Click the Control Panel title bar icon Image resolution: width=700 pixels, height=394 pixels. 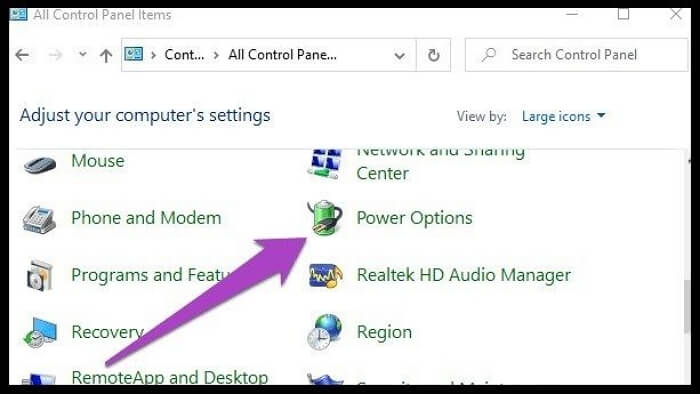[18, 14]
